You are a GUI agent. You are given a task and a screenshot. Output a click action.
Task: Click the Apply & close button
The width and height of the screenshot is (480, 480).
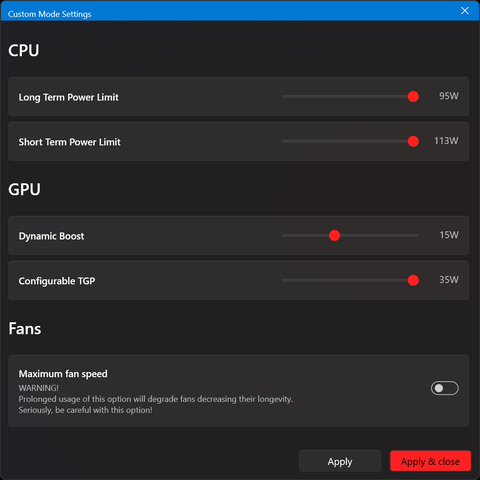[x=430, y=461]
